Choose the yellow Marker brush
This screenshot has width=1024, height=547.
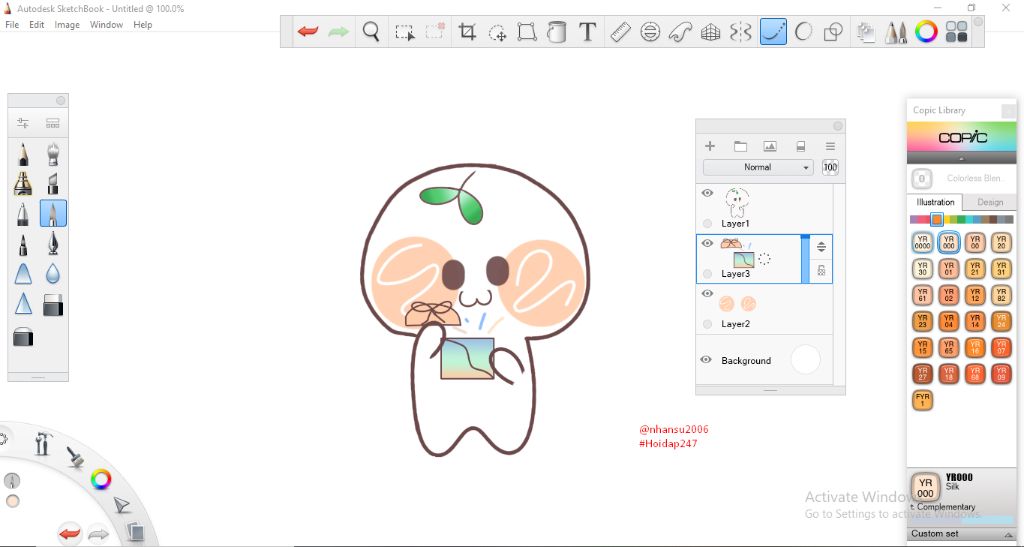coord(23,184)
